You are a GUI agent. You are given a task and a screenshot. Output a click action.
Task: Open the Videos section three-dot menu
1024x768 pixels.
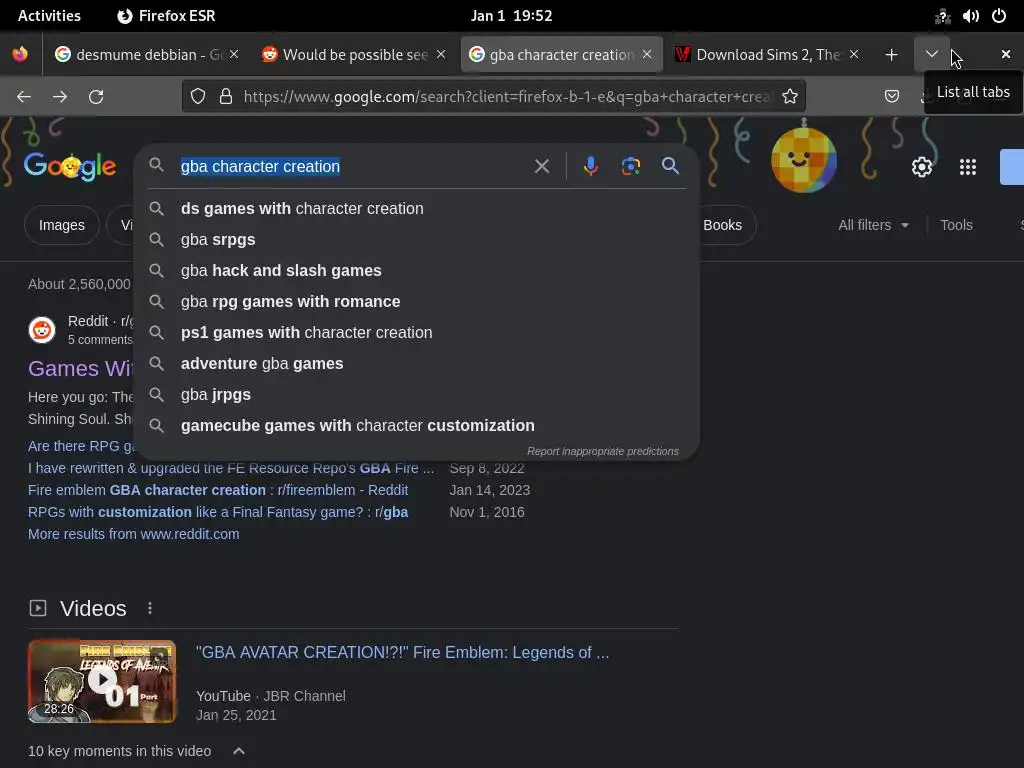pos(150,608)
